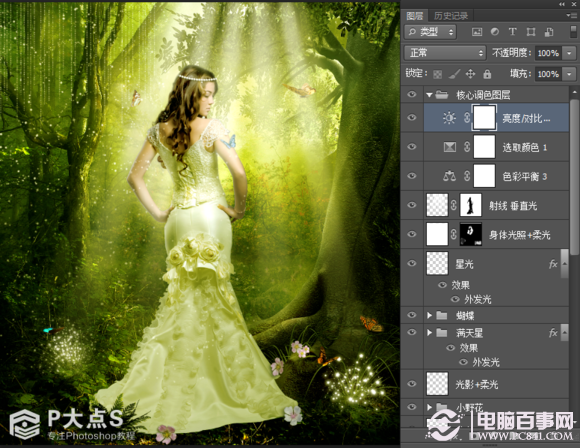Click the Brightness/Contrast sun adjustment icon
This screenshot has height=448, width=580.
click(x=449, y=118)
